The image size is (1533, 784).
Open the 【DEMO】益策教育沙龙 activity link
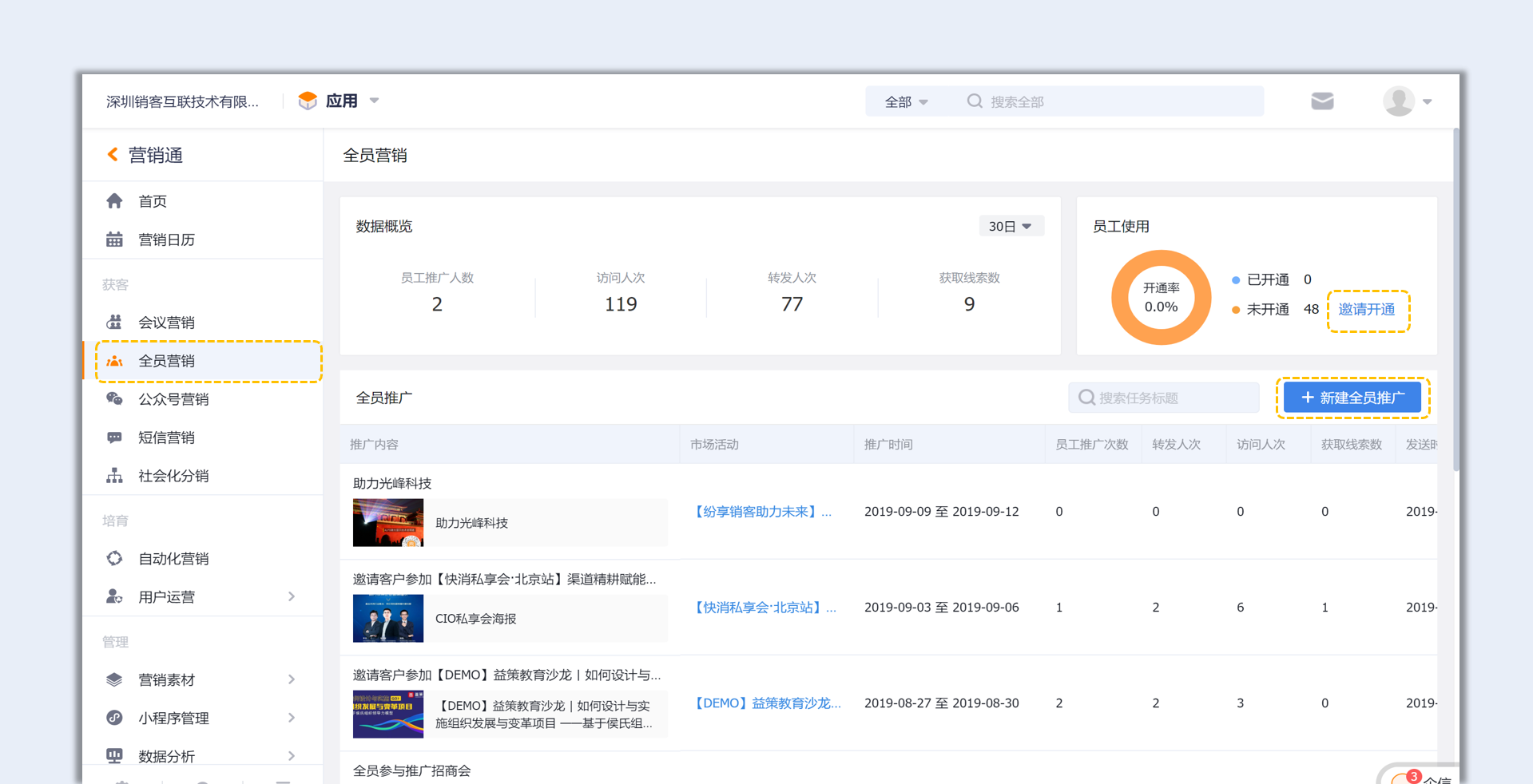(765, 703)
